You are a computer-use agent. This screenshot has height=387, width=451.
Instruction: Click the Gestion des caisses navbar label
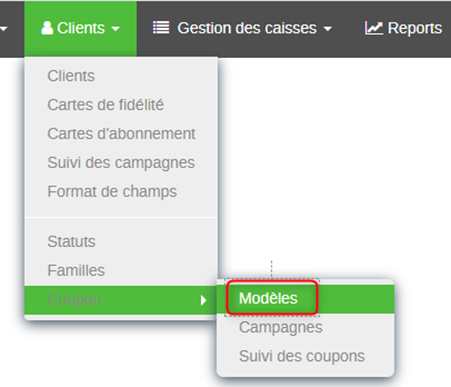click(247, 28)
